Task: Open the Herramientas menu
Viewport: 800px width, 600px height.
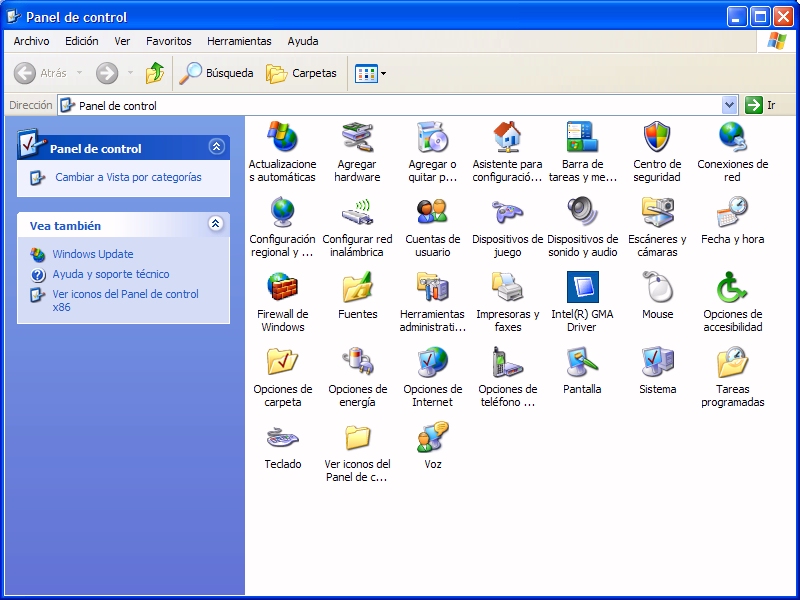Action: point(239,41)
